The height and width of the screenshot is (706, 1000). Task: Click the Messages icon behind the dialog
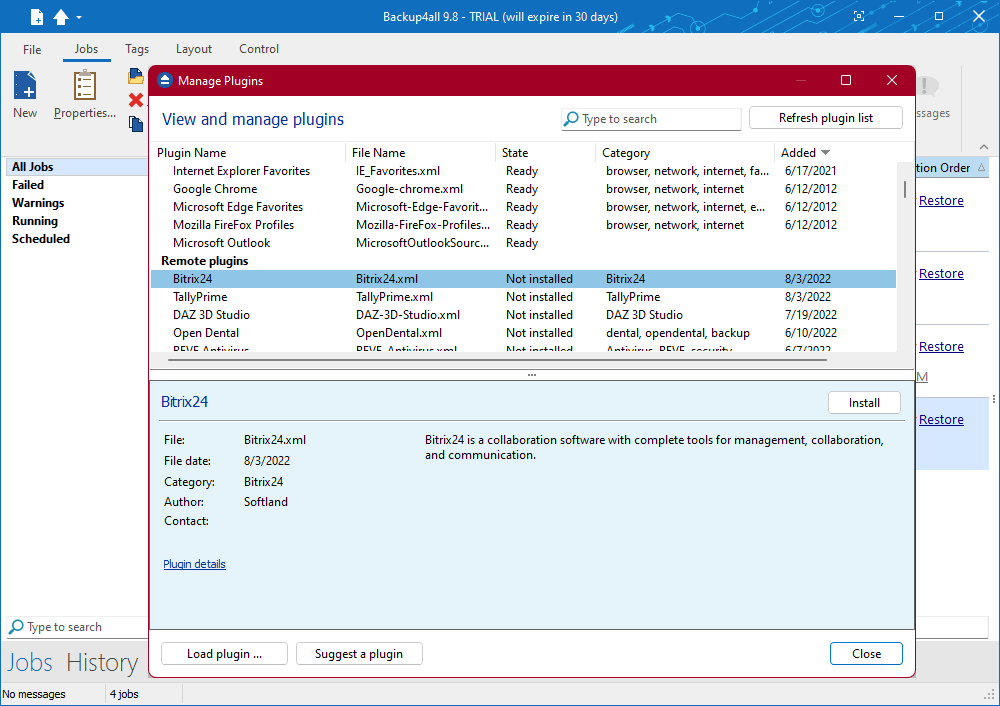pos(928,85)
